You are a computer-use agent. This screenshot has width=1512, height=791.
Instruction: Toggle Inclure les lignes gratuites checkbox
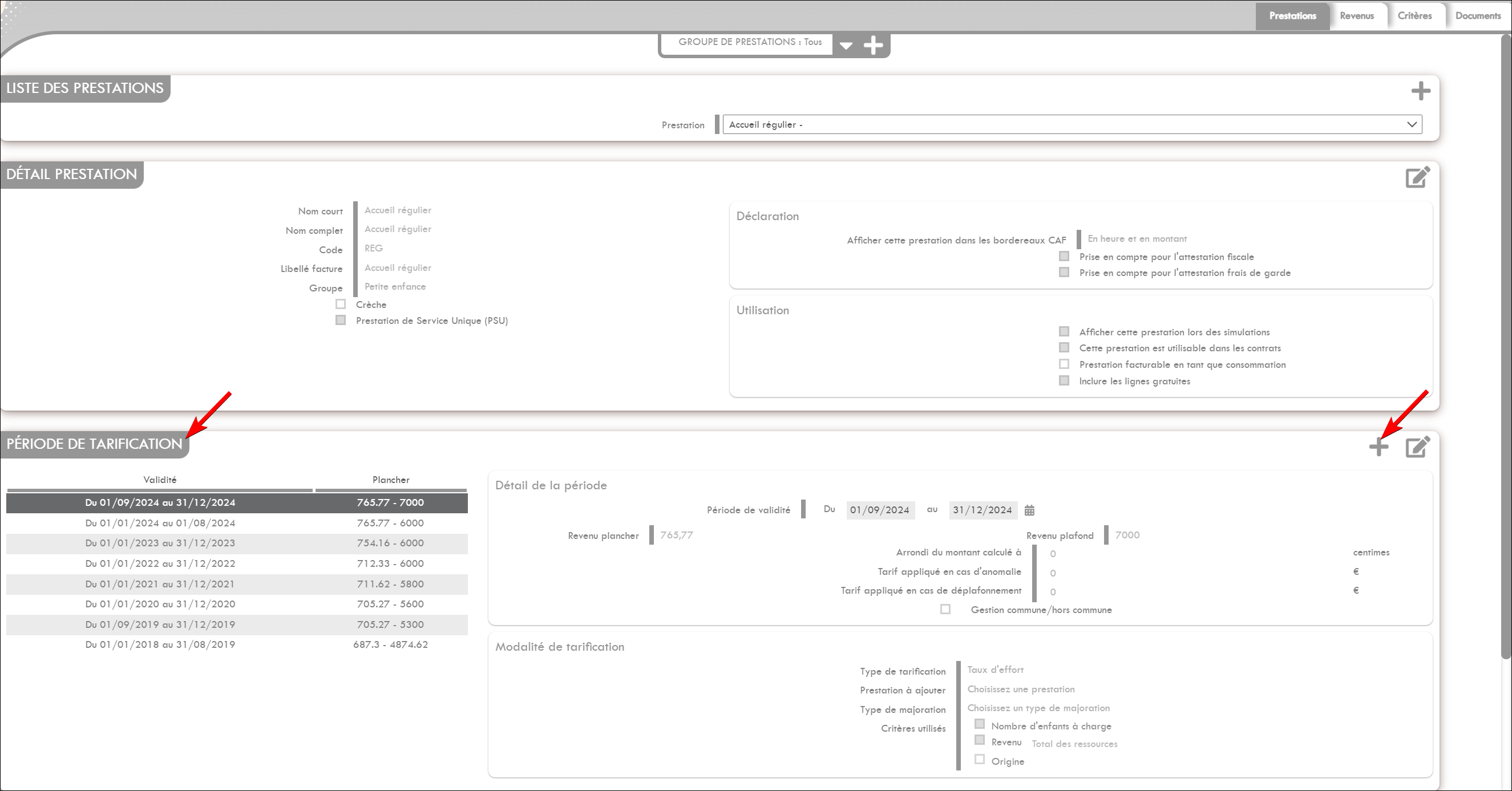pyautogui.click(x=1064, y=380)
